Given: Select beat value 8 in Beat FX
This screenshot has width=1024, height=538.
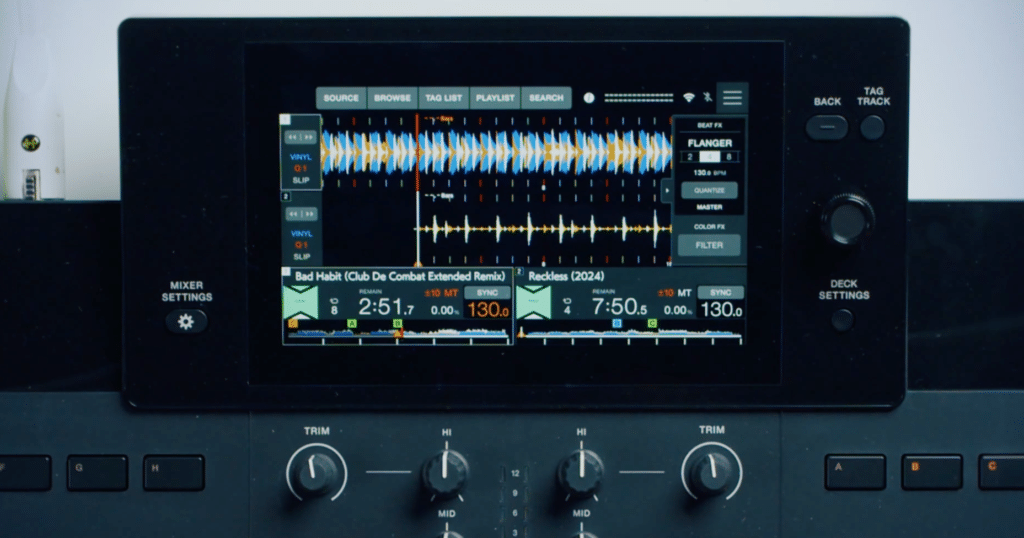Looking at the screenshot, I should pos(729,157).
